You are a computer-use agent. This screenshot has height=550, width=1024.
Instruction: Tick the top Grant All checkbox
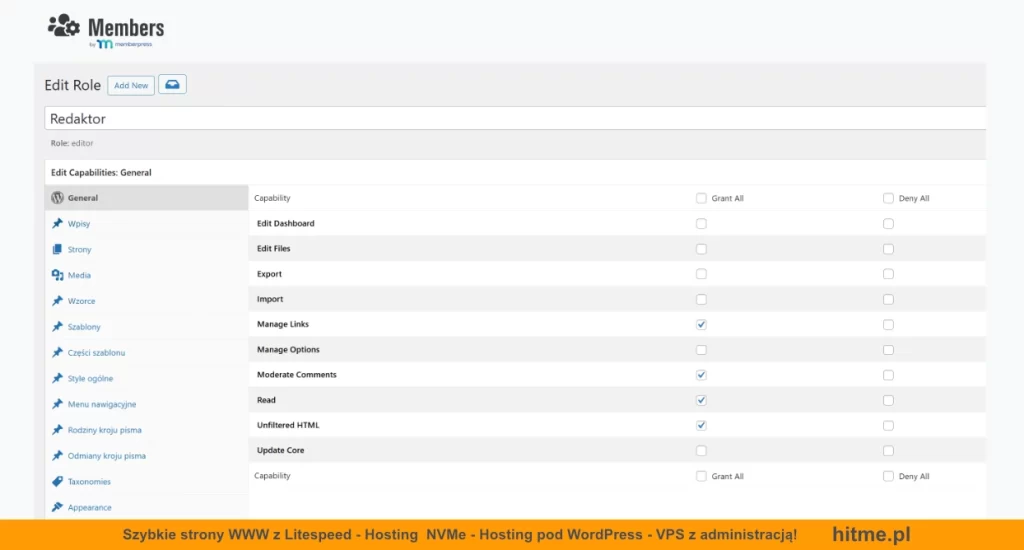701,198
